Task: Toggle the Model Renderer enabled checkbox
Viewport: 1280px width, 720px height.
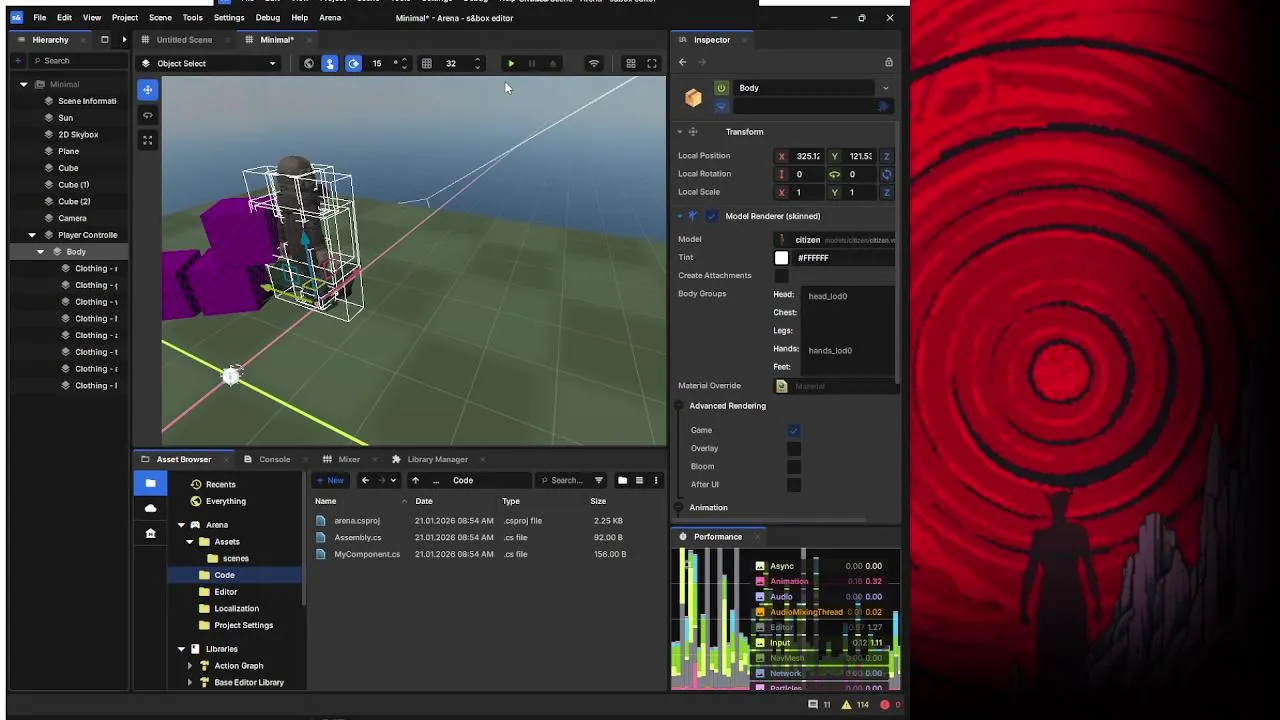Action: click(712, 216)
